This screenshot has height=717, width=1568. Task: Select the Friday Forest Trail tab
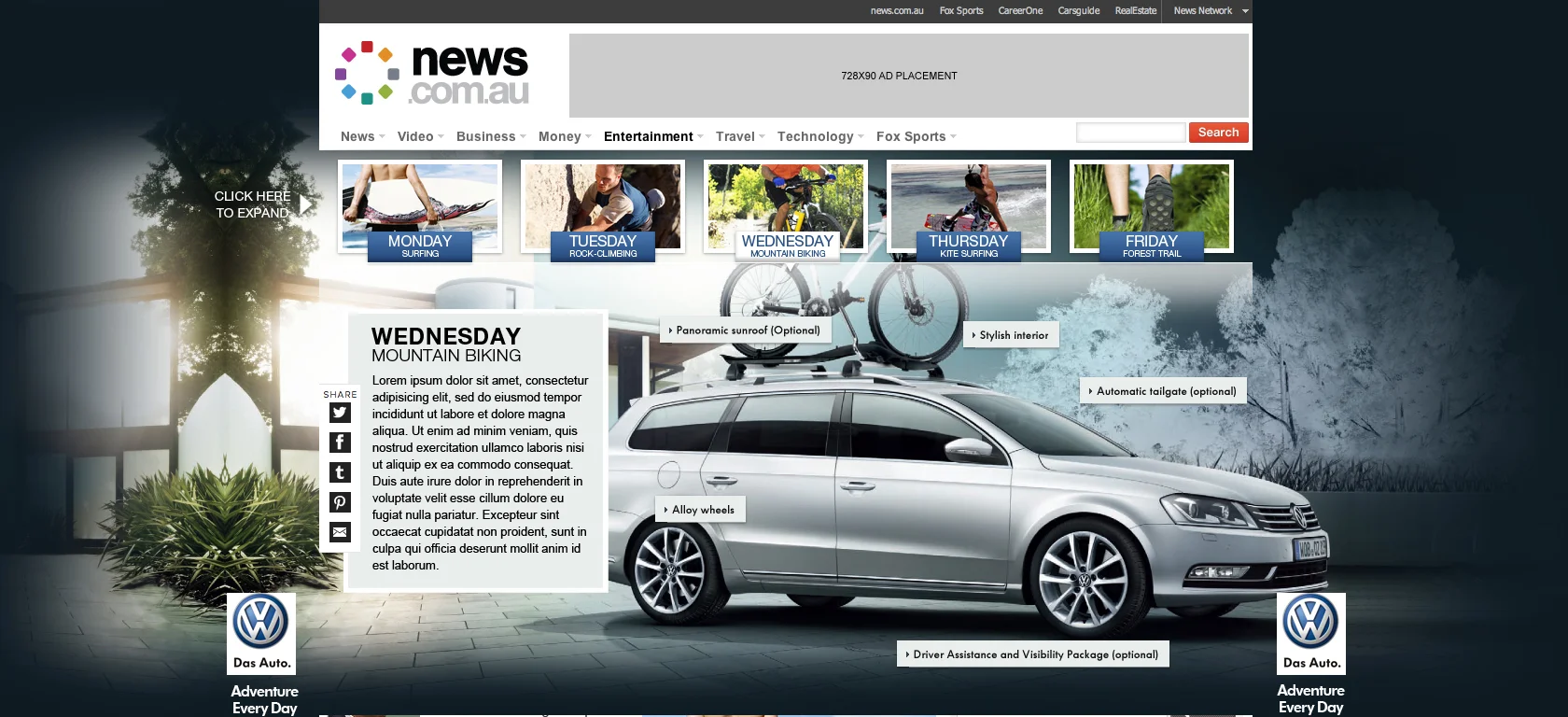coord(1152,210)
